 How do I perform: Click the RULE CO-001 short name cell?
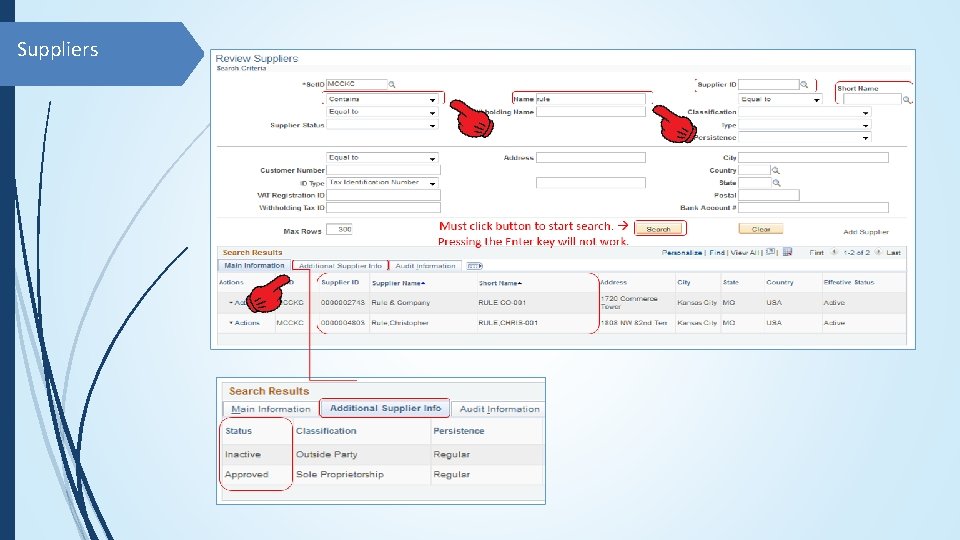click(501, 302)
